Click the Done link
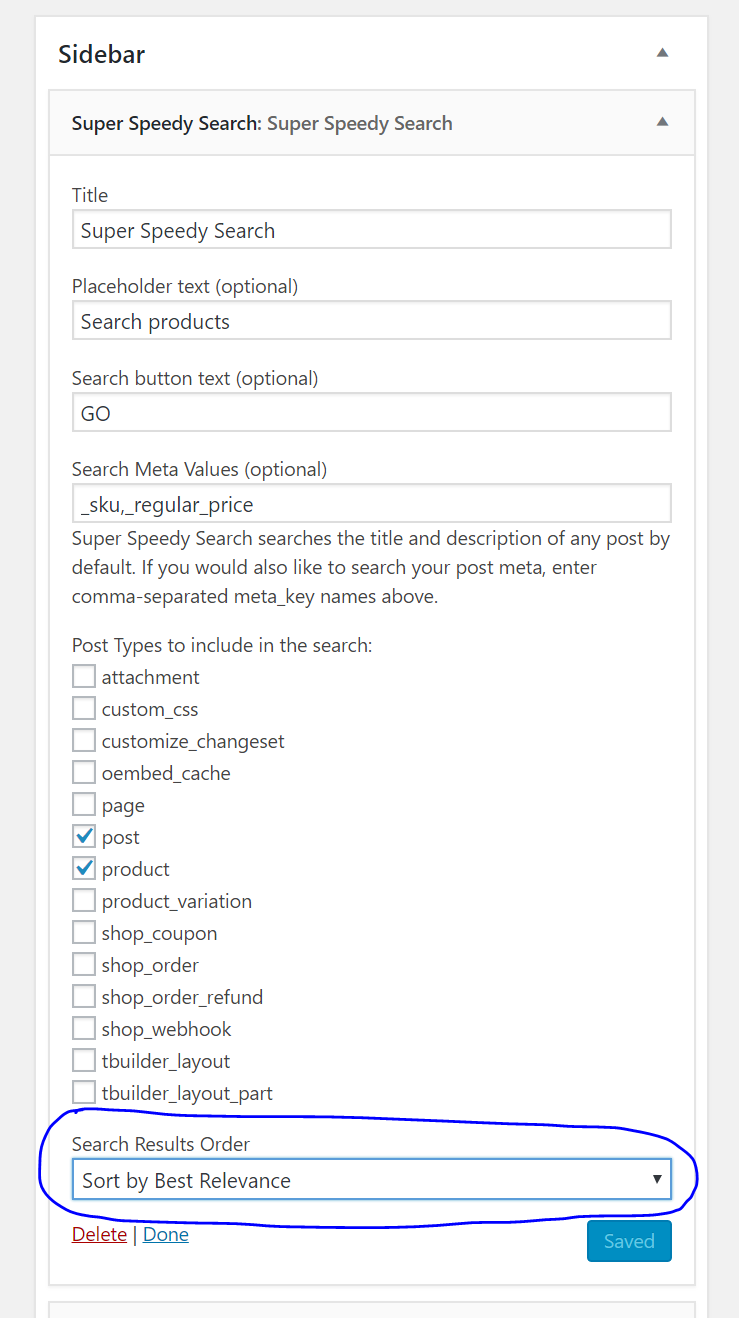The width and height of the screenshot is (739, 1318). coord(165,1234)
